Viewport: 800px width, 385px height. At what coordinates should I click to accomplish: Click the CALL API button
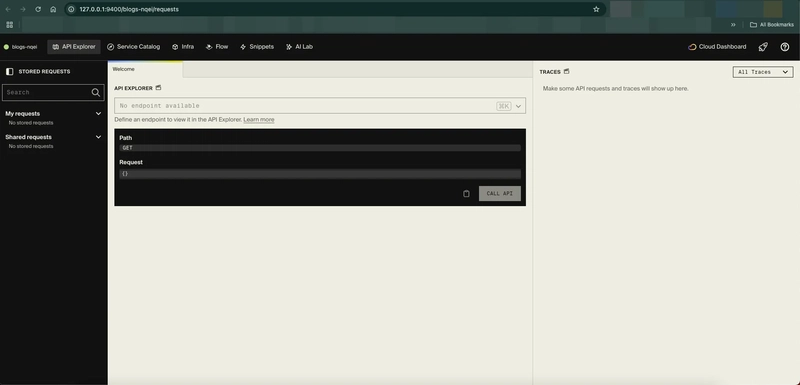tap(499, 194)
